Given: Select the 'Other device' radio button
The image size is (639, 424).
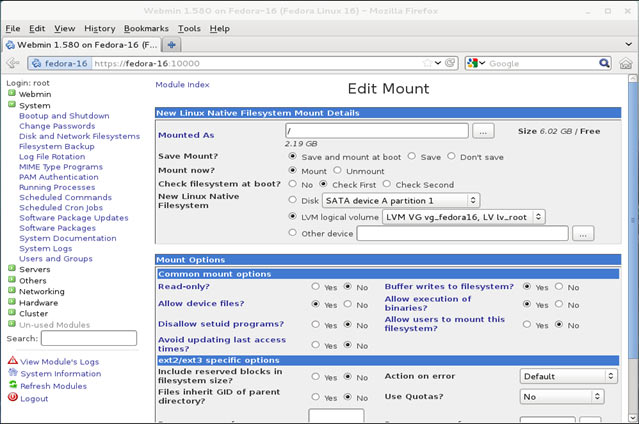Looking at the screenshot, I should point(292,233).
